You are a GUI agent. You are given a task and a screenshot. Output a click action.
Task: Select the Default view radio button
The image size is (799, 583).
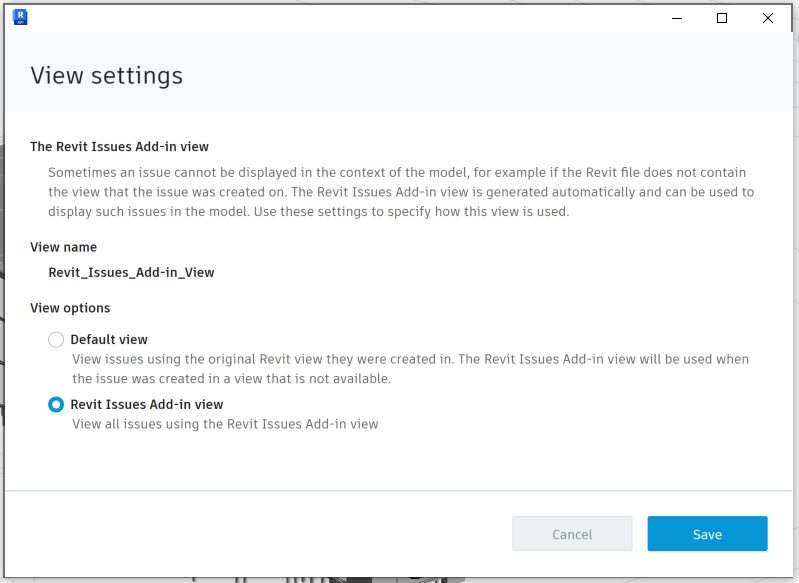pos(56,340)
